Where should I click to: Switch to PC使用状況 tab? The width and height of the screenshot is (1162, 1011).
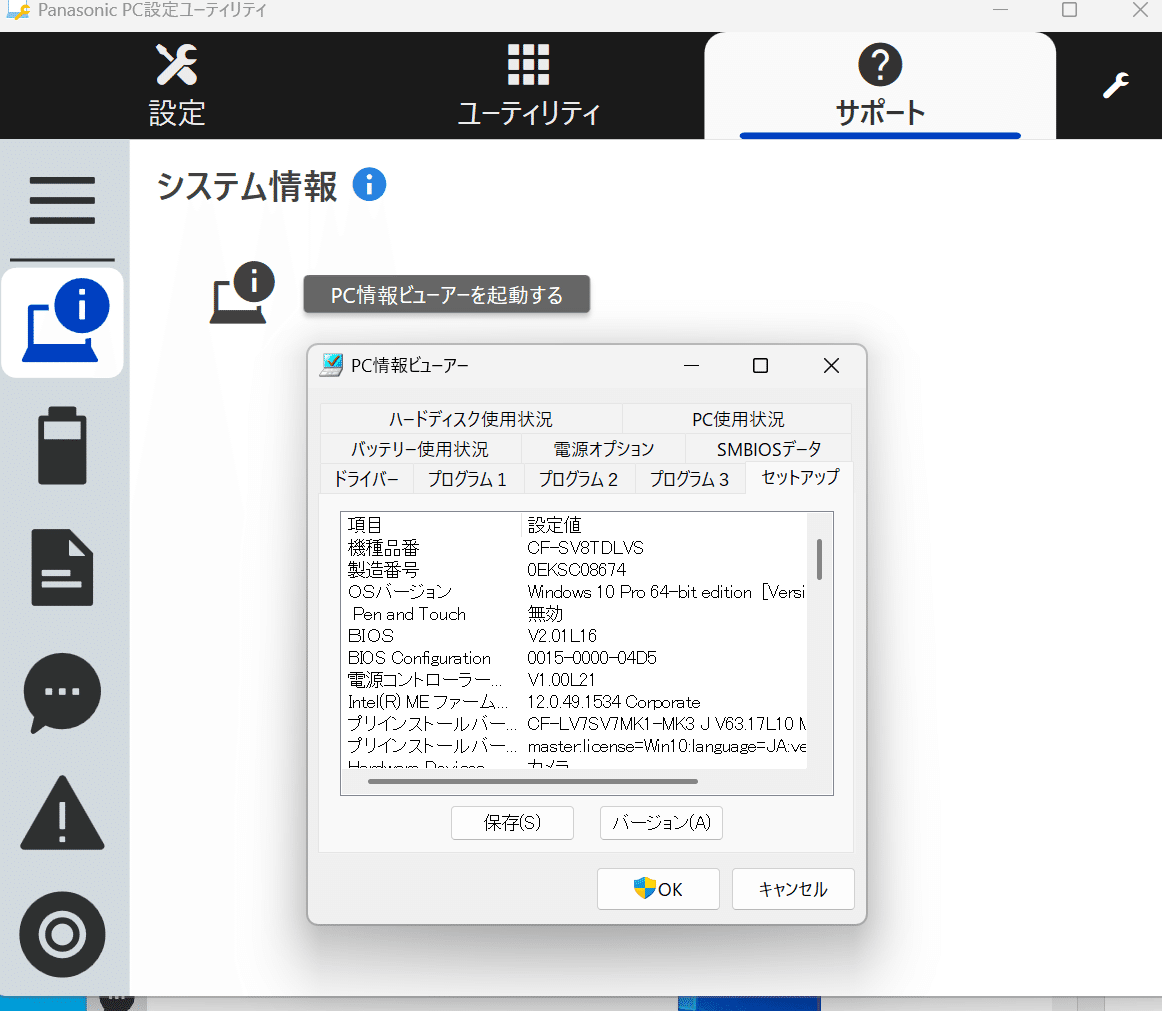pyautogui.click(x=737, y=419)
